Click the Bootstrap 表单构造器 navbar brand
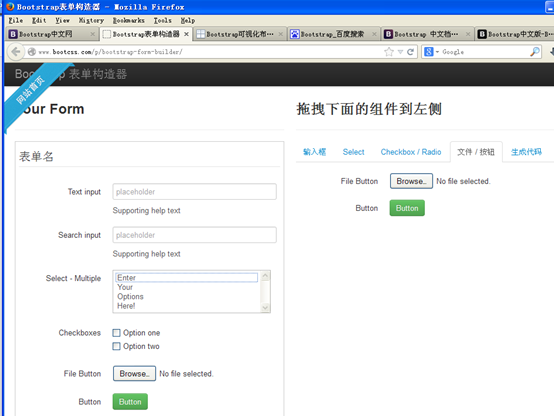554x416 pixels. (x=71, y=74)
